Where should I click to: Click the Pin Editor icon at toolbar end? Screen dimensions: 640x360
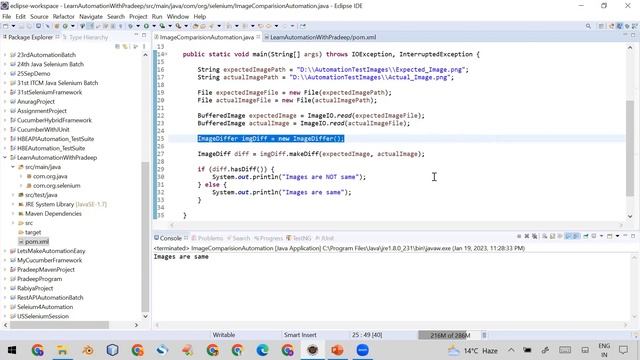click(x=303, y=26)
